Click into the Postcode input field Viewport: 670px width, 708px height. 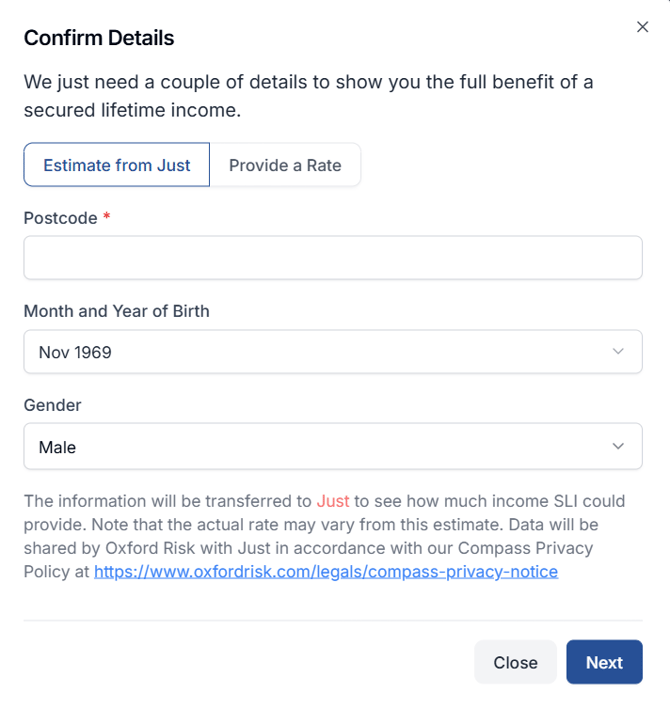point(333,258)
